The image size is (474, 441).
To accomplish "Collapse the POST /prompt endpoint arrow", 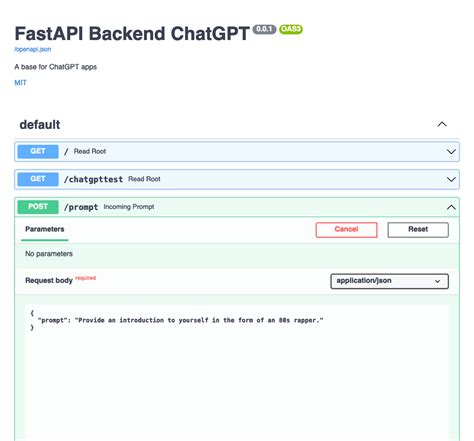I will pyautogui.click(x=451, y=207).
